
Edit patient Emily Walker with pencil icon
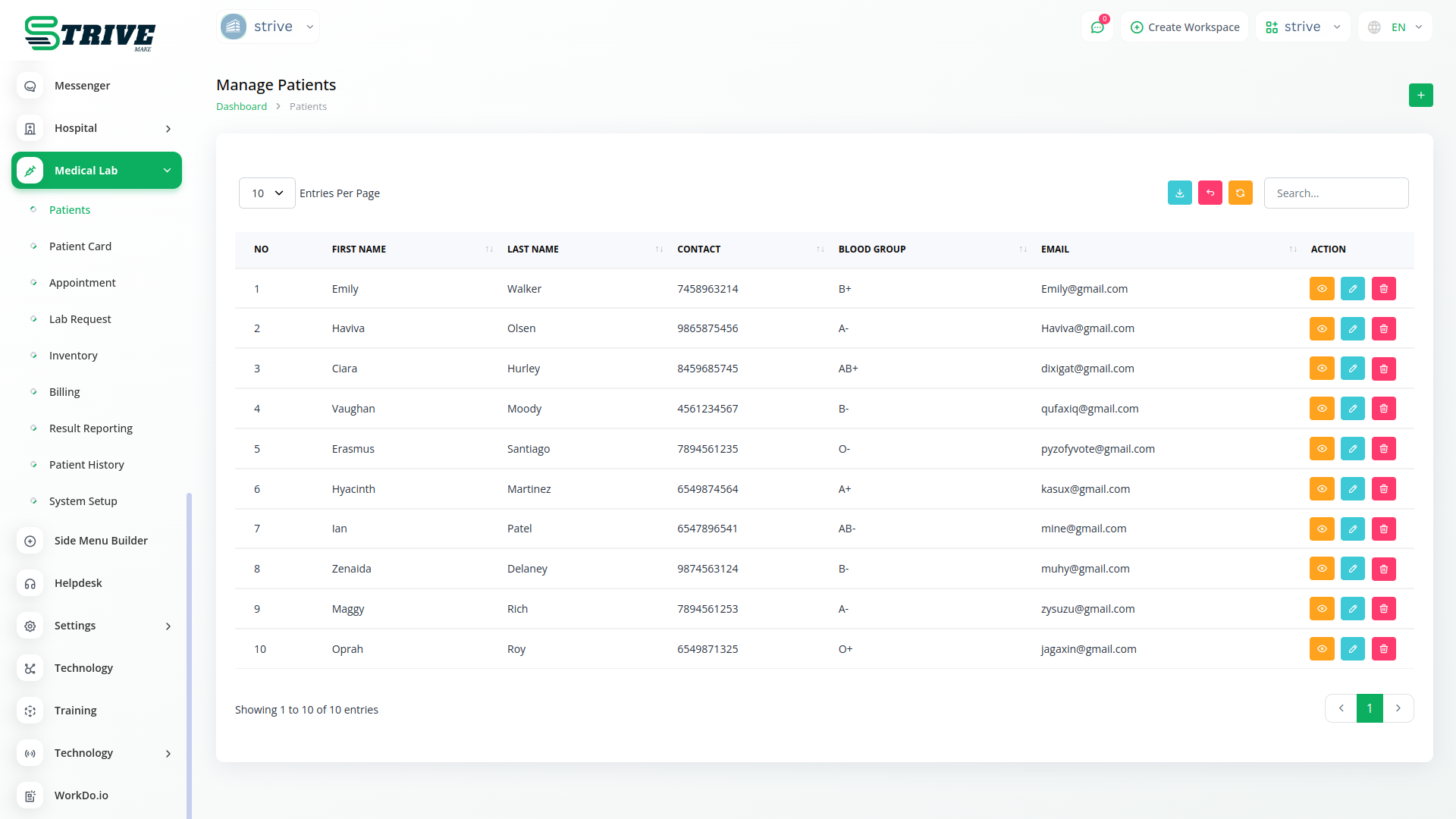point(1352,289)
